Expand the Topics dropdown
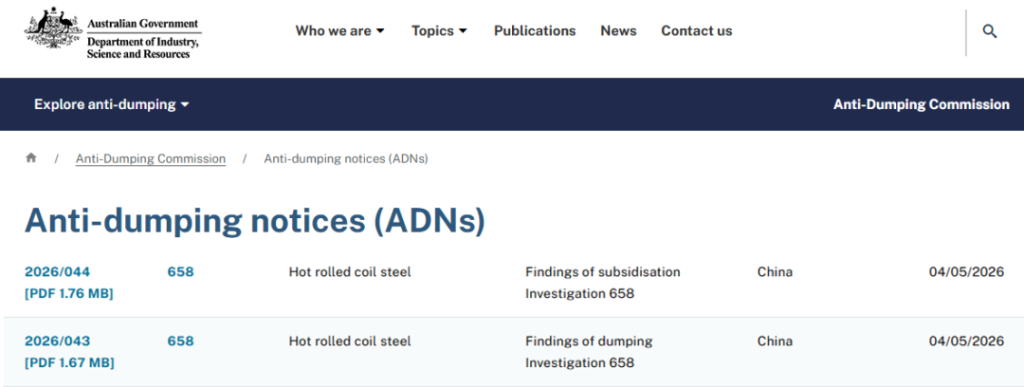Image resolution: width=1024 pixels, height=387 pixels. click(440, 31)
